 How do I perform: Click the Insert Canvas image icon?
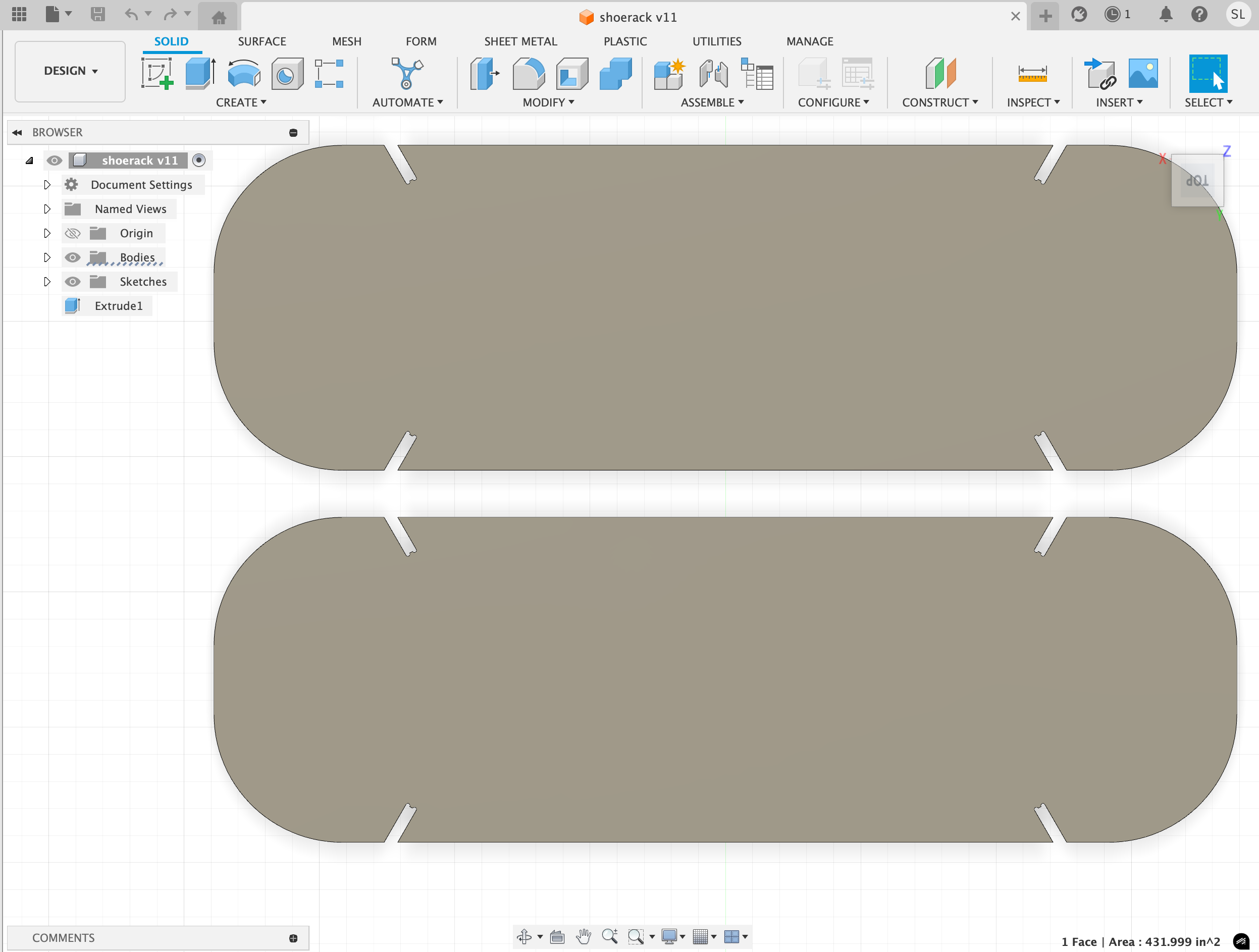tap(1143, 73)
